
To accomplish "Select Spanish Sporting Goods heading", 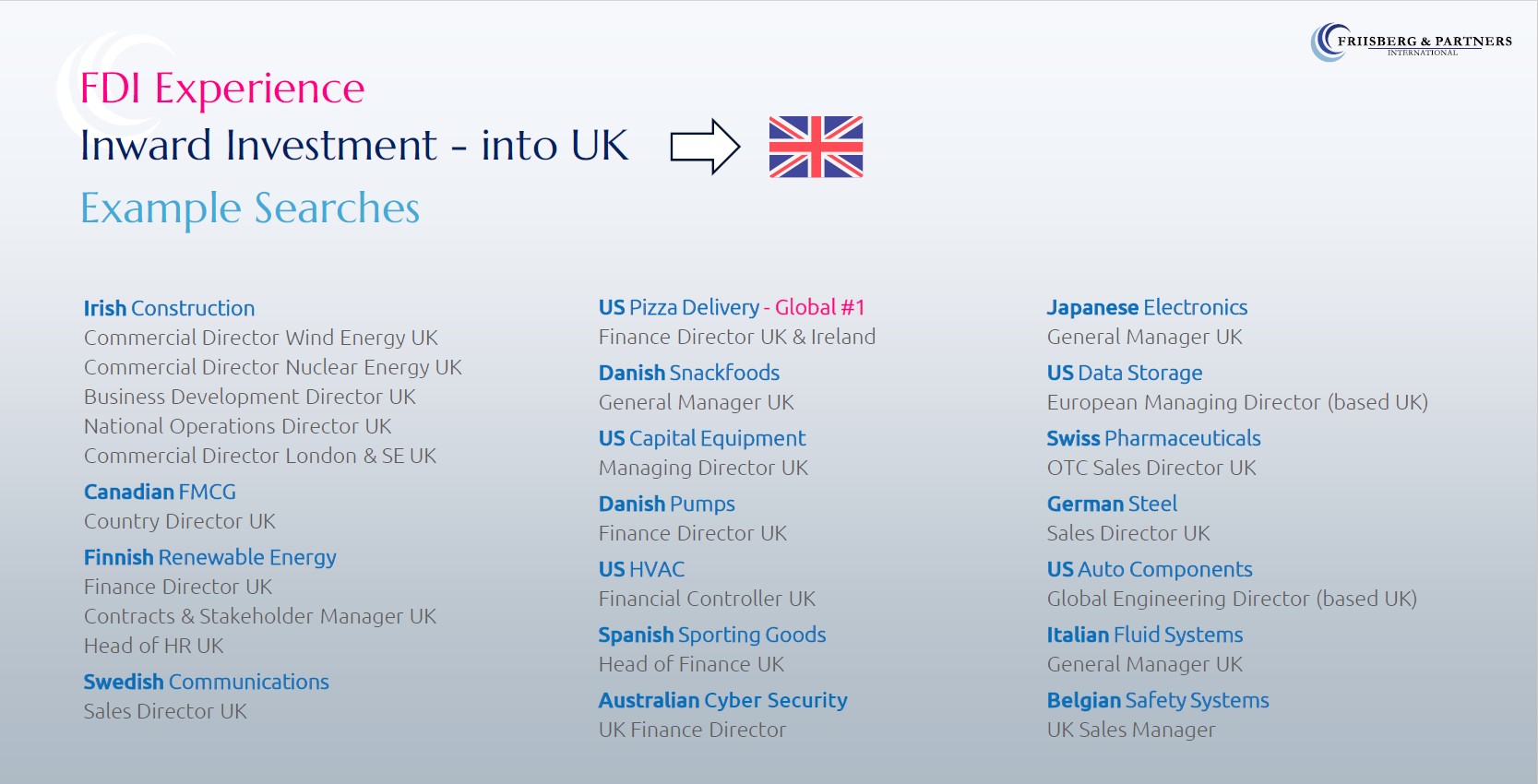I will [x=712, y=636].
